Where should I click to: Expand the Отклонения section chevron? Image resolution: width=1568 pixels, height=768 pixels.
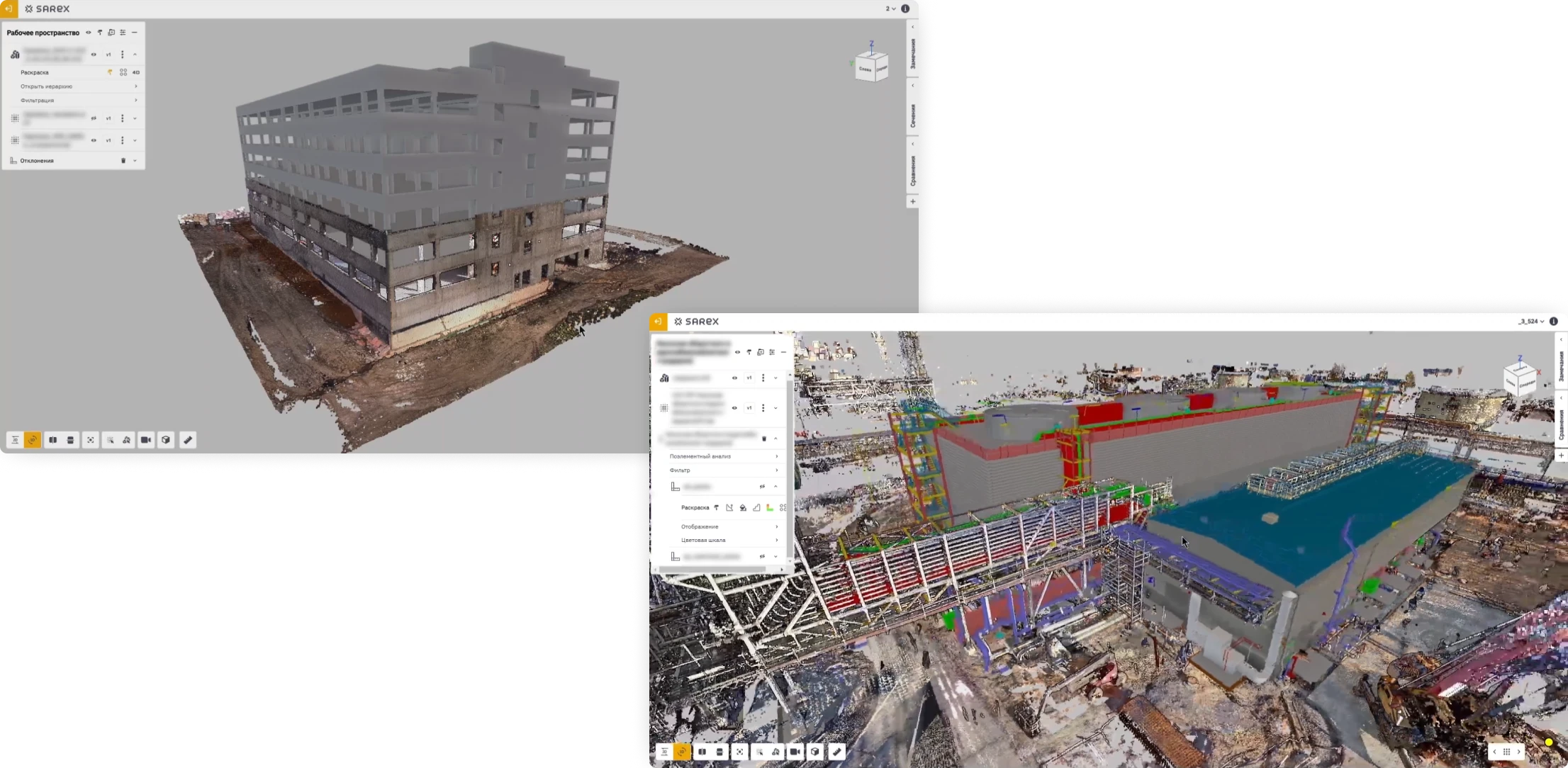(135, 161)
